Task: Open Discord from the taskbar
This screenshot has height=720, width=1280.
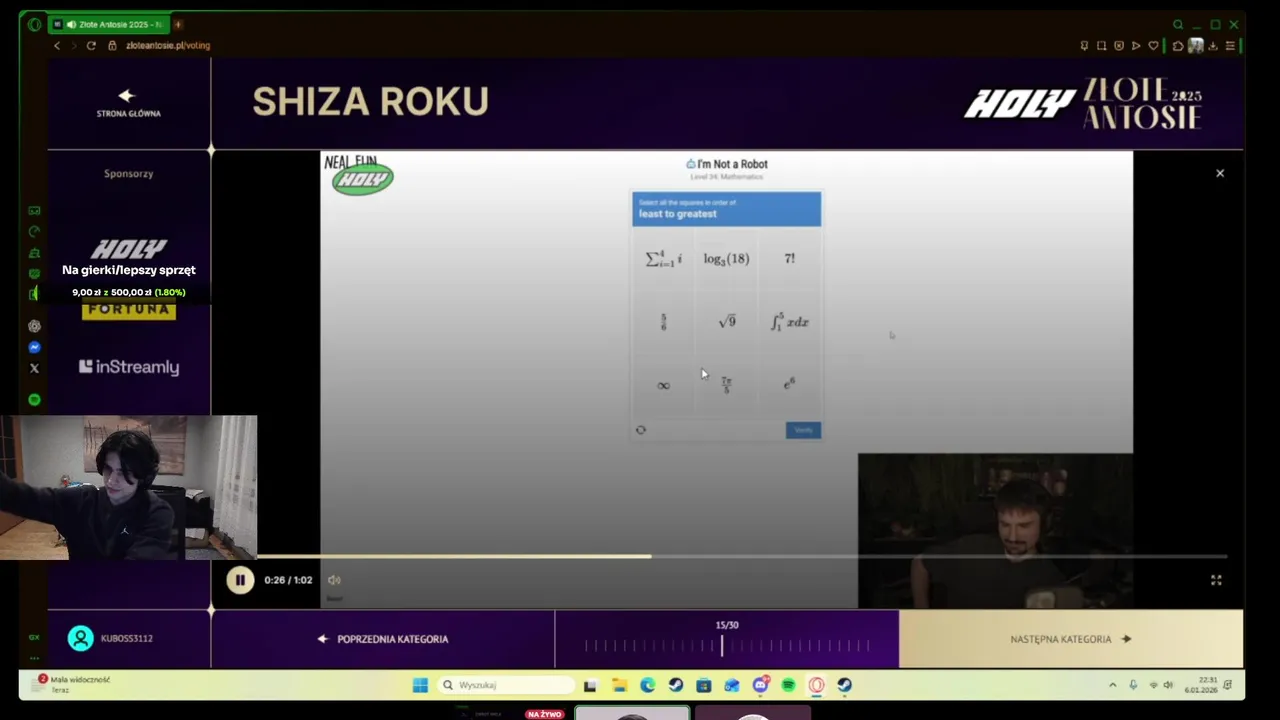Action: tap(760, 685)
